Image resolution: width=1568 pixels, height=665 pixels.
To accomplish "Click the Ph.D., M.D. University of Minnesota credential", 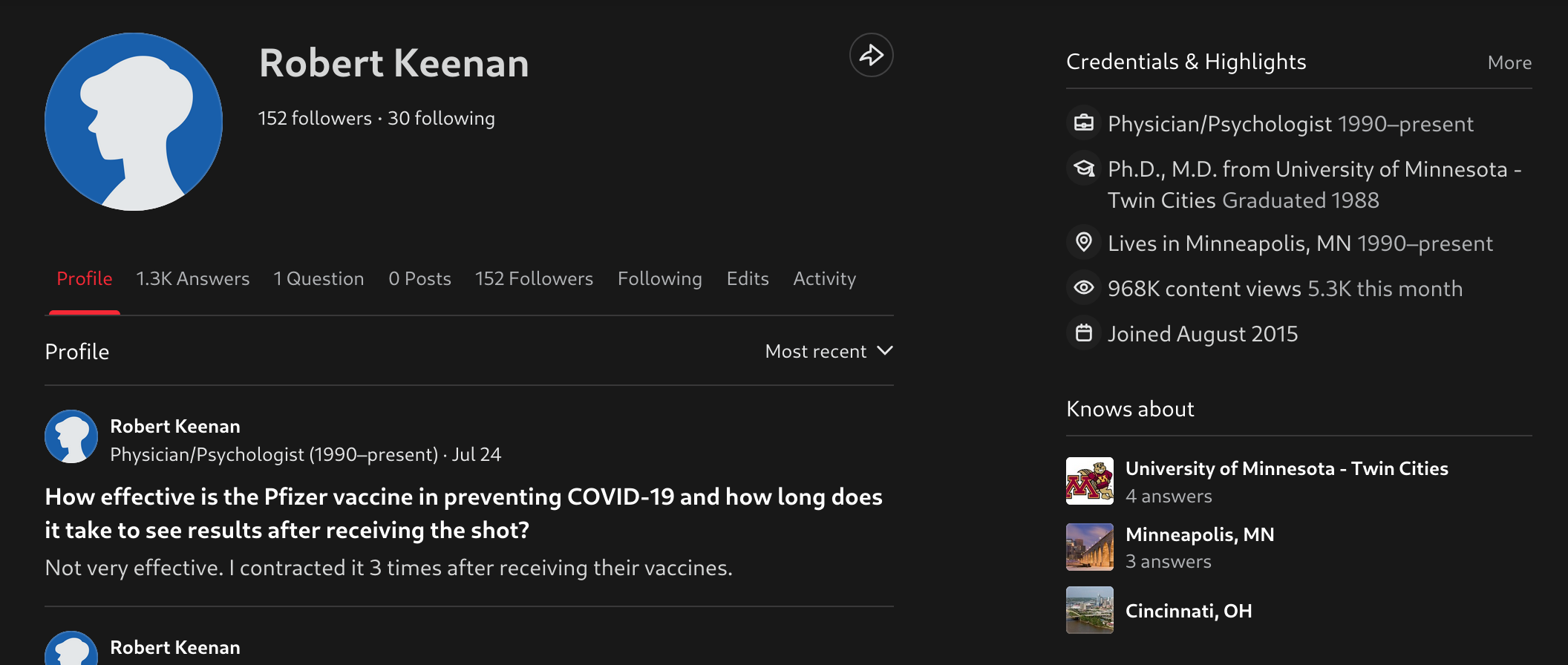I will click(x=1315, y=185).
